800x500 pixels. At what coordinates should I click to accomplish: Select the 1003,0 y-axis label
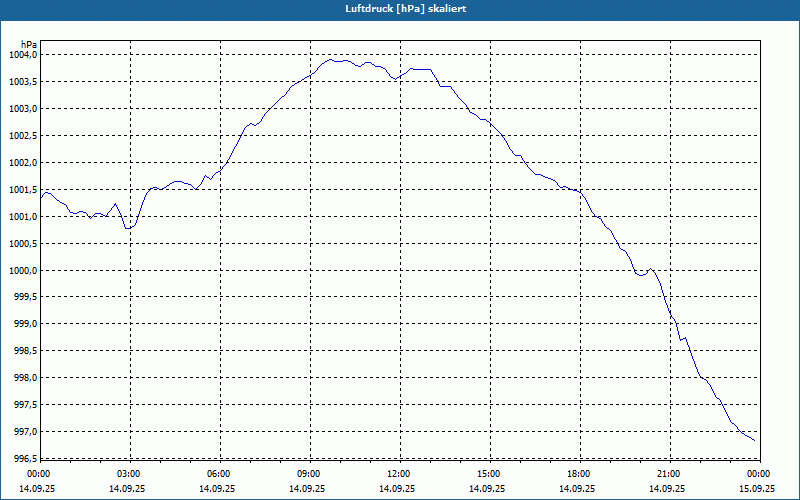[23, 109]
